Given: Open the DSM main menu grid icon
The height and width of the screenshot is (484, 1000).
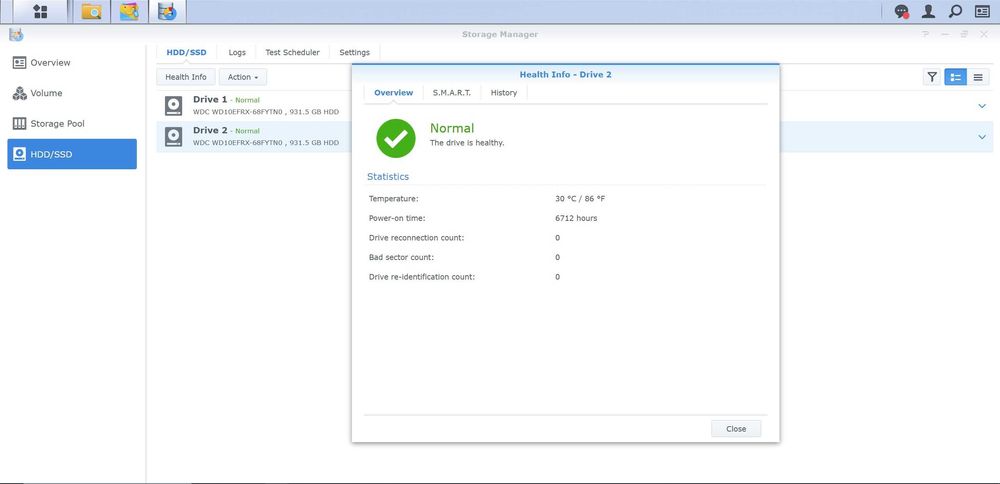Looking at the screenshot, I should (40, 11).
